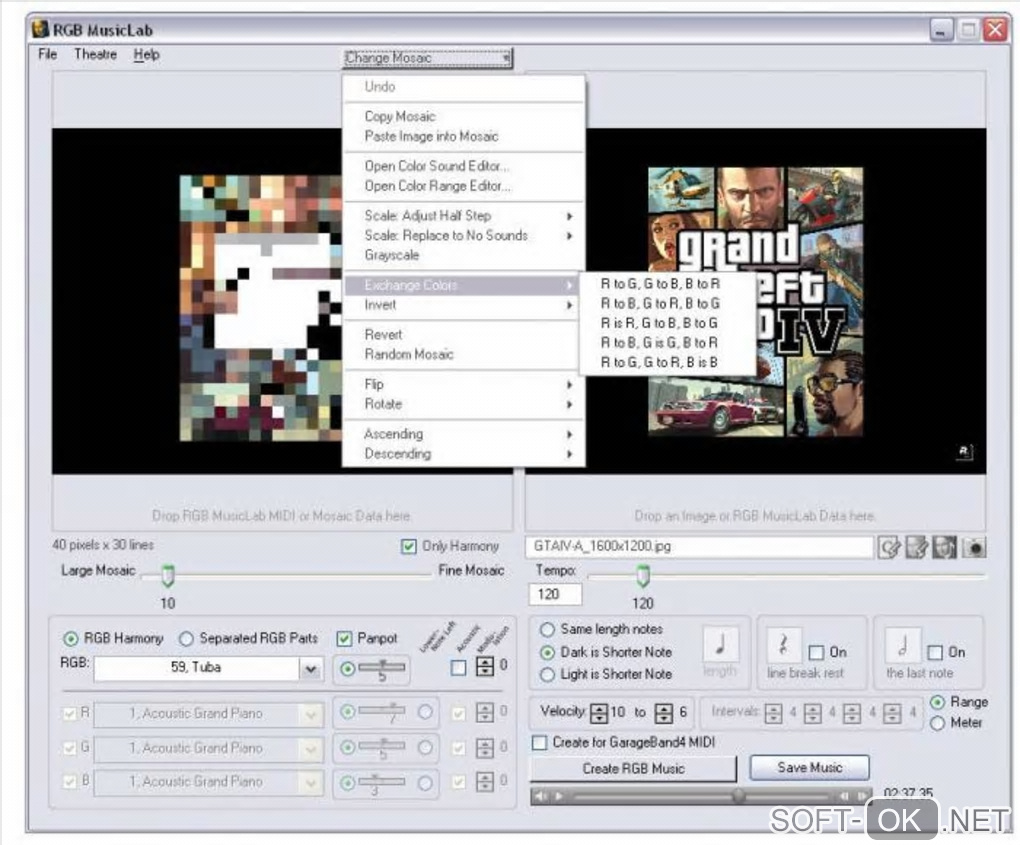The width and height of the screenshot is (1020, 845).
Task: Choose Light is Shorter Note option
Action: click(548, 675)
